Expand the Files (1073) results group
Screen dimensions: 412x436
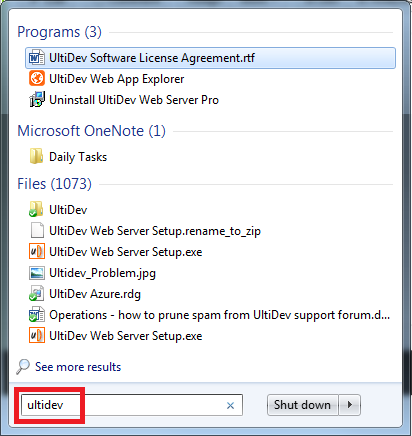pyautogui.click(x=54, y=184)
